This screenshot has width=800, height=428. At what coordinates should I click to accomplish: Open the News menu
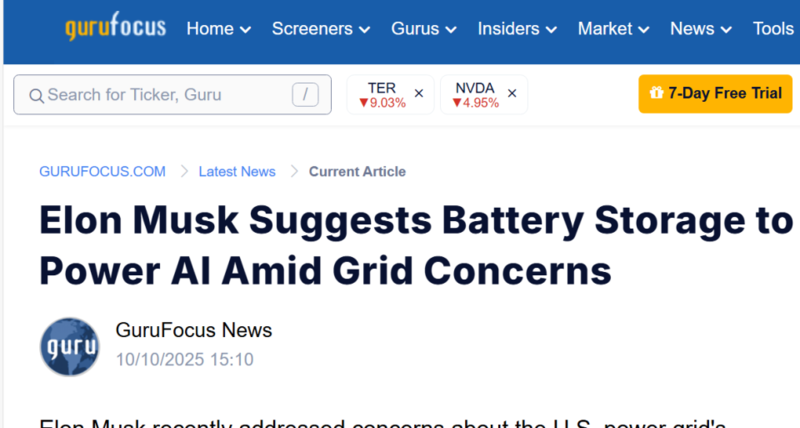pyautogui.click(x=702, y=28)
